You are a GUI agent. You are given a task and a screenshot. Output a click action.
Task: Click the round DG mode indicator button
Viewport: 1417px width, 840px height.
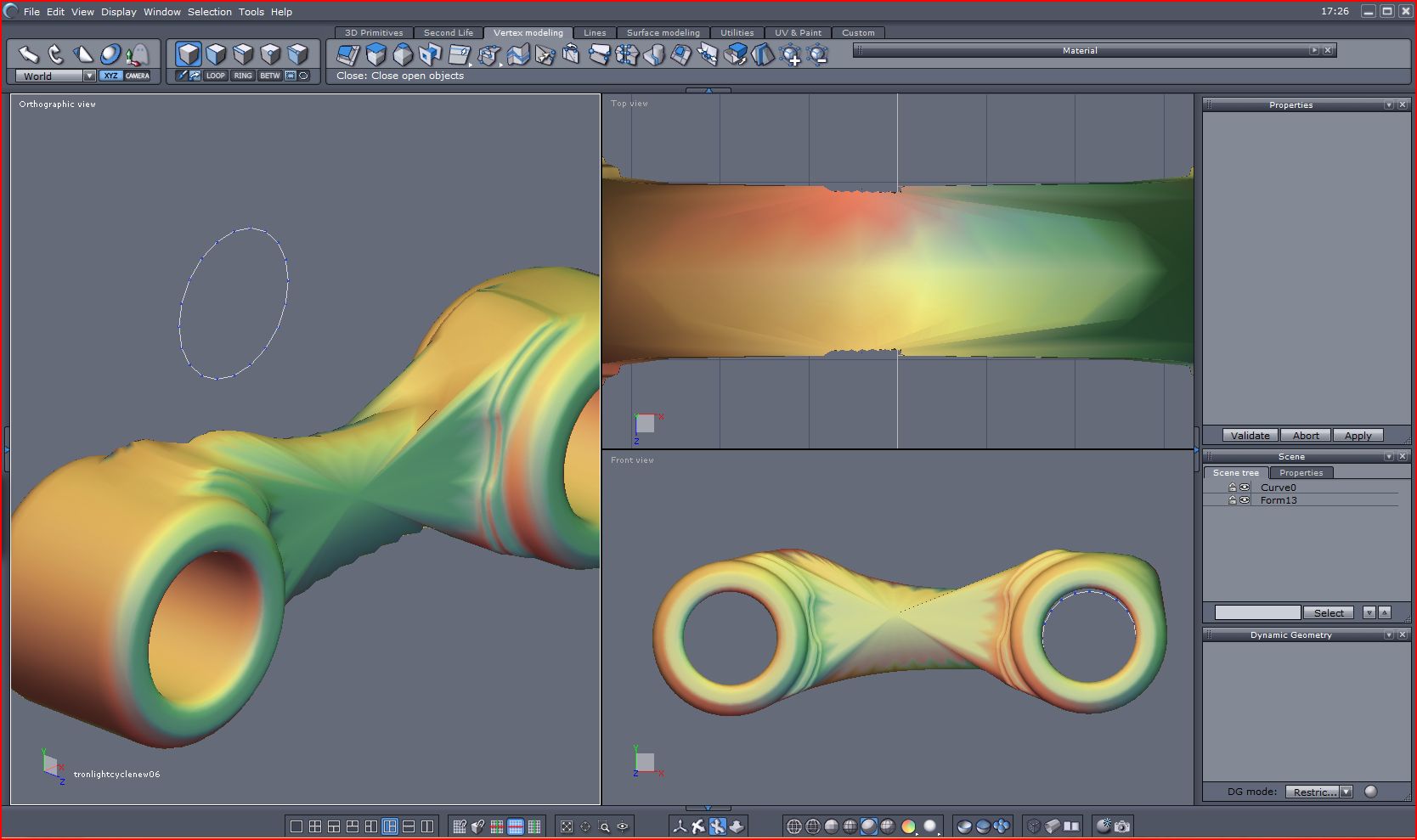pyautogui.click(x=1370, y=792)
